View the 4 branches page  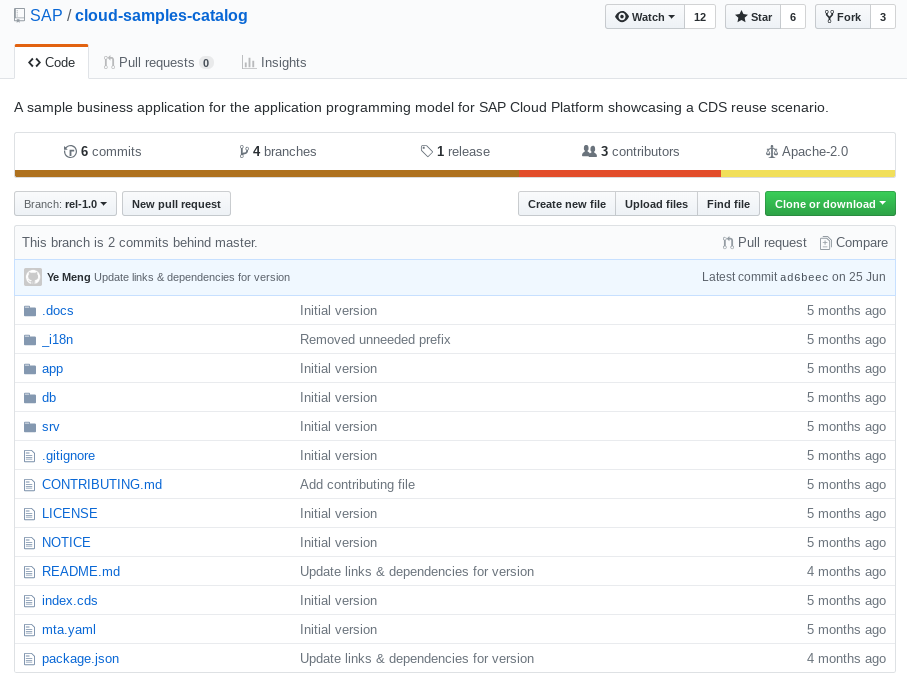(x=278, y=152)
